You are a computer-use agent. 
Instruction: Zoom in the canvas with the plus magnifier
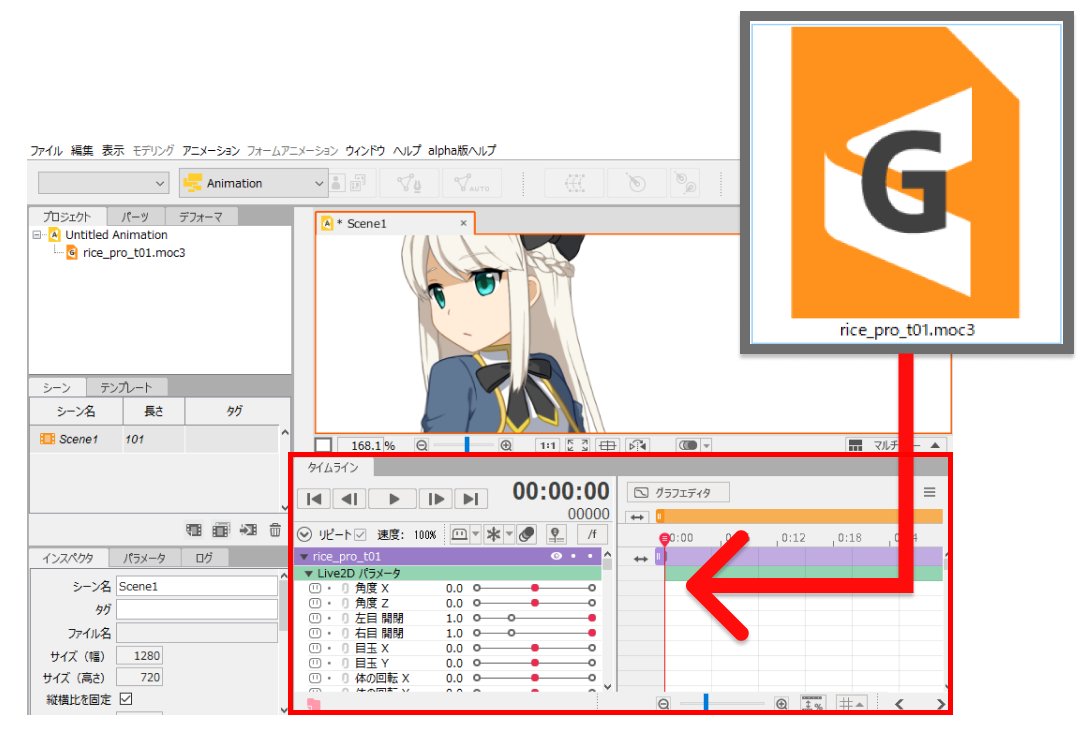point(506,446)
